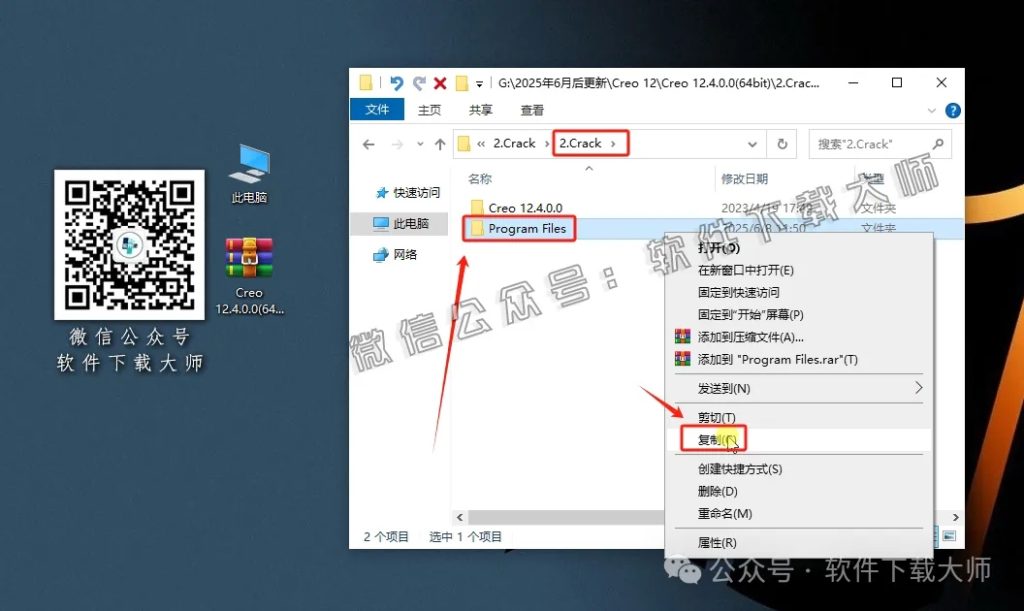1024x611 pixels.
Task: Minimize the Explorer window
Action: pos(853,83)
